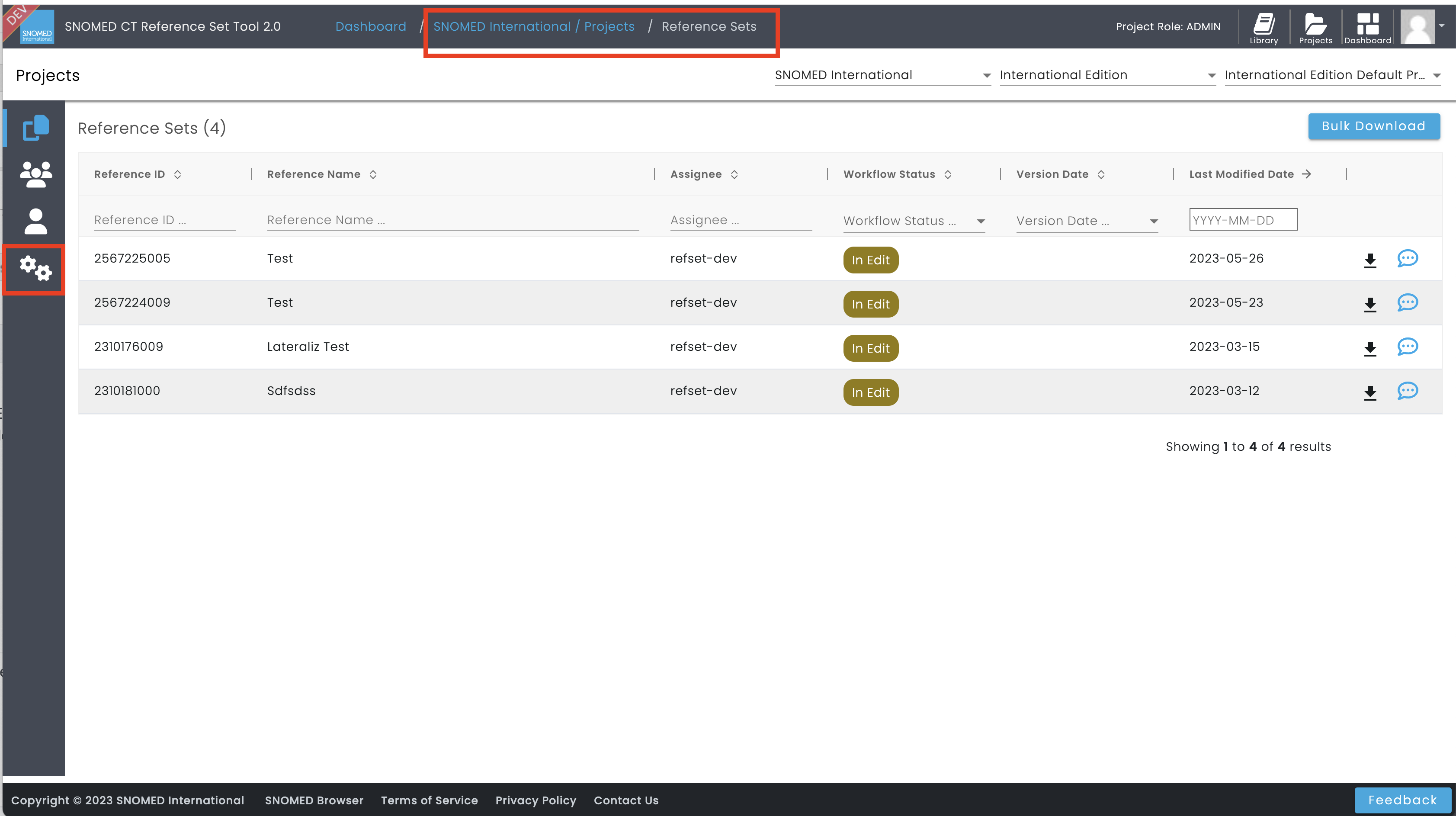Open the settings gears icon in sidebar
This screenshot has height=816, width=1456.
[x=35, y=269]
